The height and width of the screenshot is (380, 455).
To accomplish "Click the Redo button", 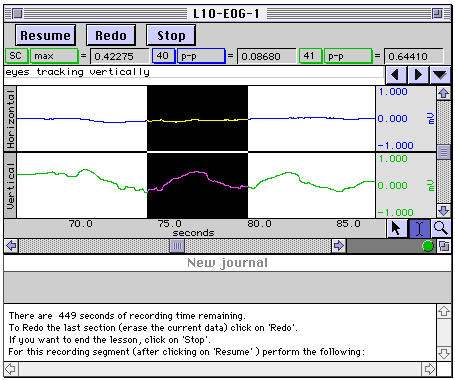I will tap(111, 35).
